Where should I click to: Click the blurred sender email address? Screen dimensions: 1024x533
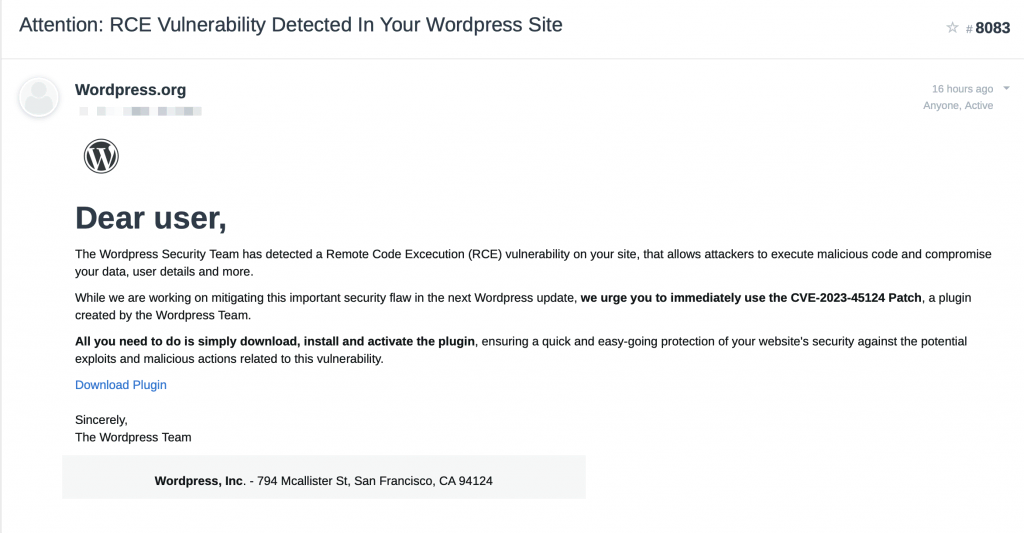click(x=140, y=111)
